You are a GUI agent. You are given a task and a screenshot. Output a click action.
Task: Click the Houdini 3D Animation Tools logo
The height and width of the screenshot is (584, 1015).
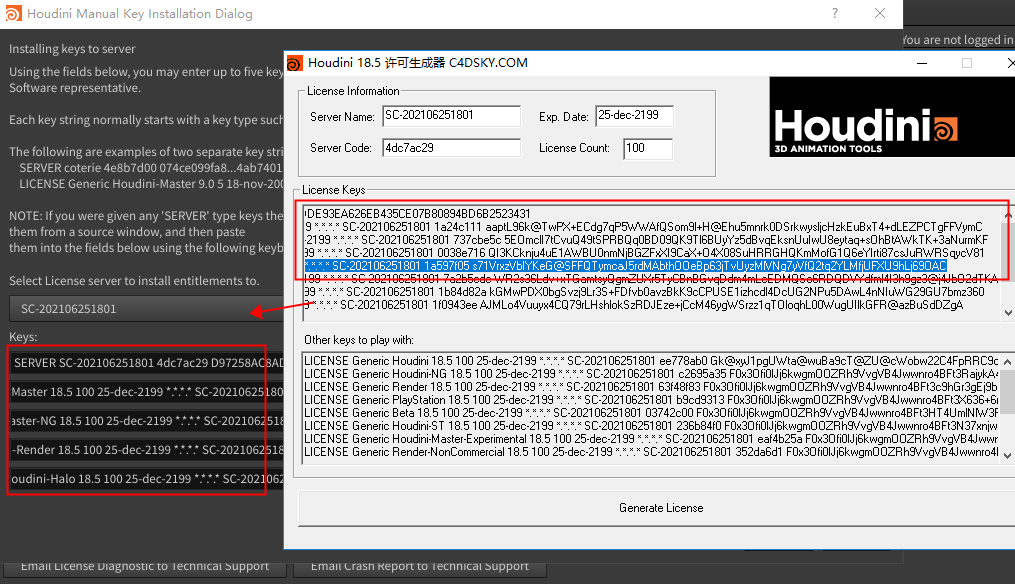click(x=892, y=117)
